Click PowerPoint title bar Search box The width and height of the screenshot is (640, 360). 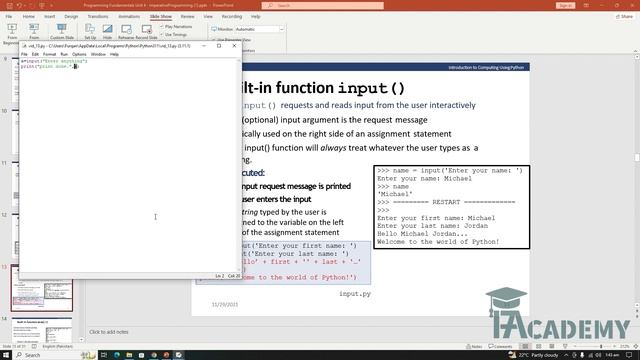322,5
